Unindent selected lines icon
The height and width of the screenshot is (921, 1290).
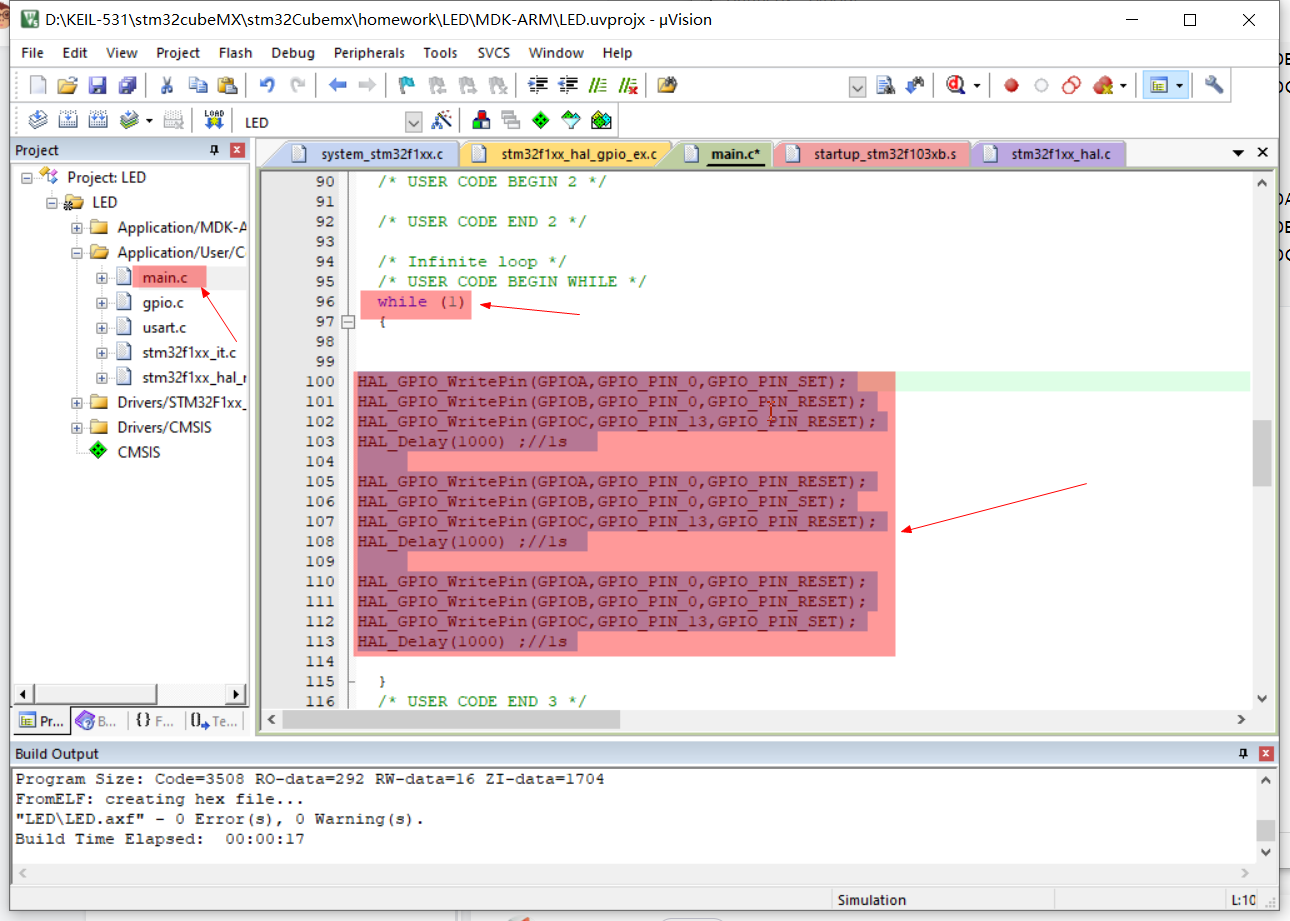568,85
